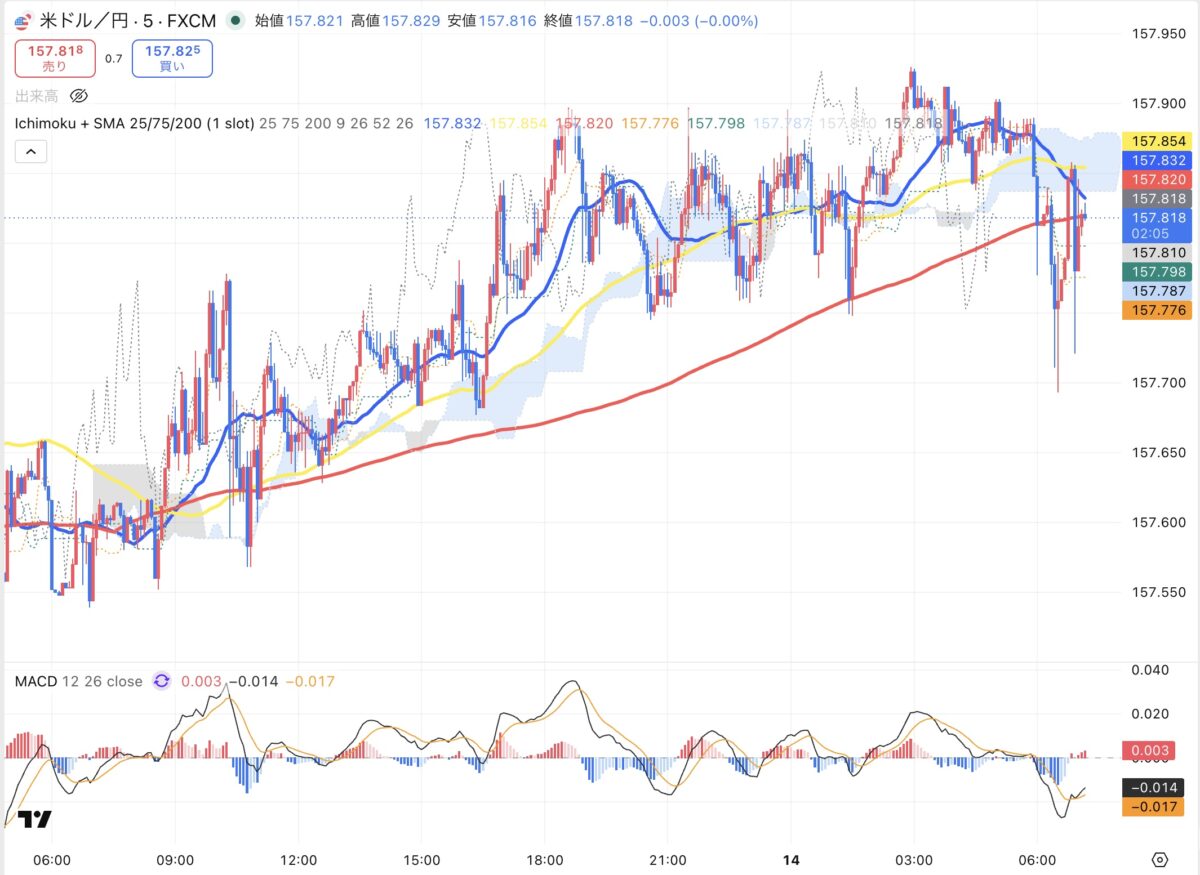Select the MACD 12 26 close indicator label
Viewport: 1200px width, 875px height.
tap(78, 681)
